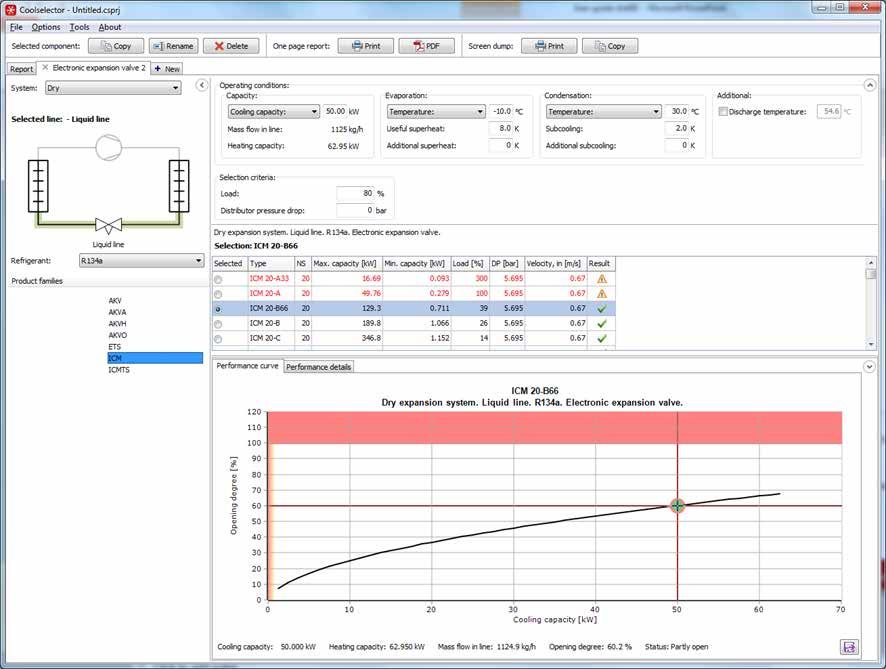The height and width of the screenshot is (669, 886).
Task: Click the green checkmark in ICM 20-B66 row
Action: [602, 309]
